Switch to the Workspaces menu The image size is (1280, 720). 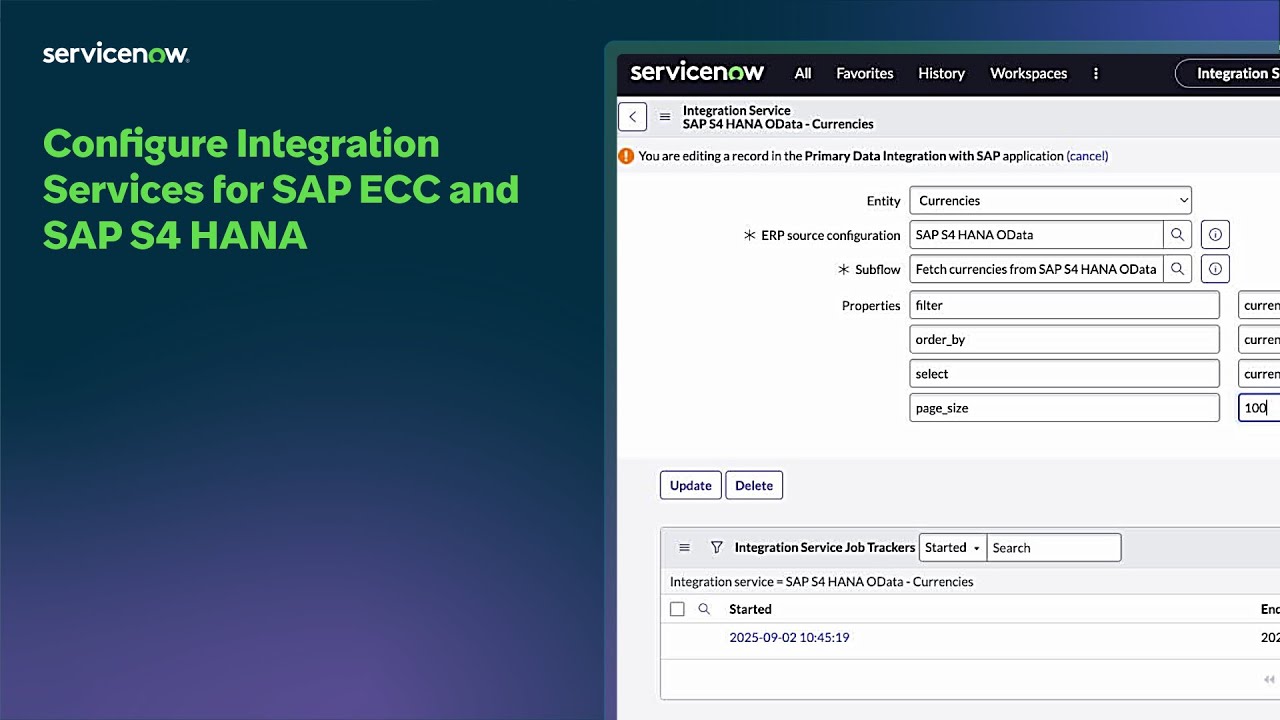point(1028,73)
